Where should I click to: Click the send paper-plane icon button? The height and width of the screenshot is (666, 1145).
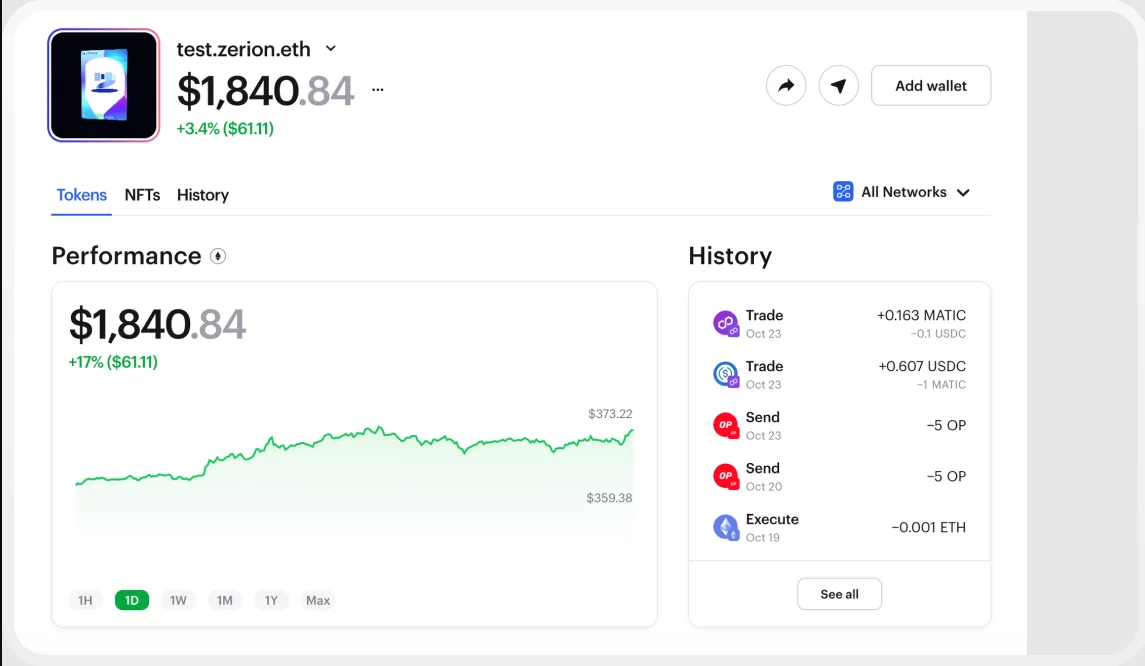click(838, 85)
